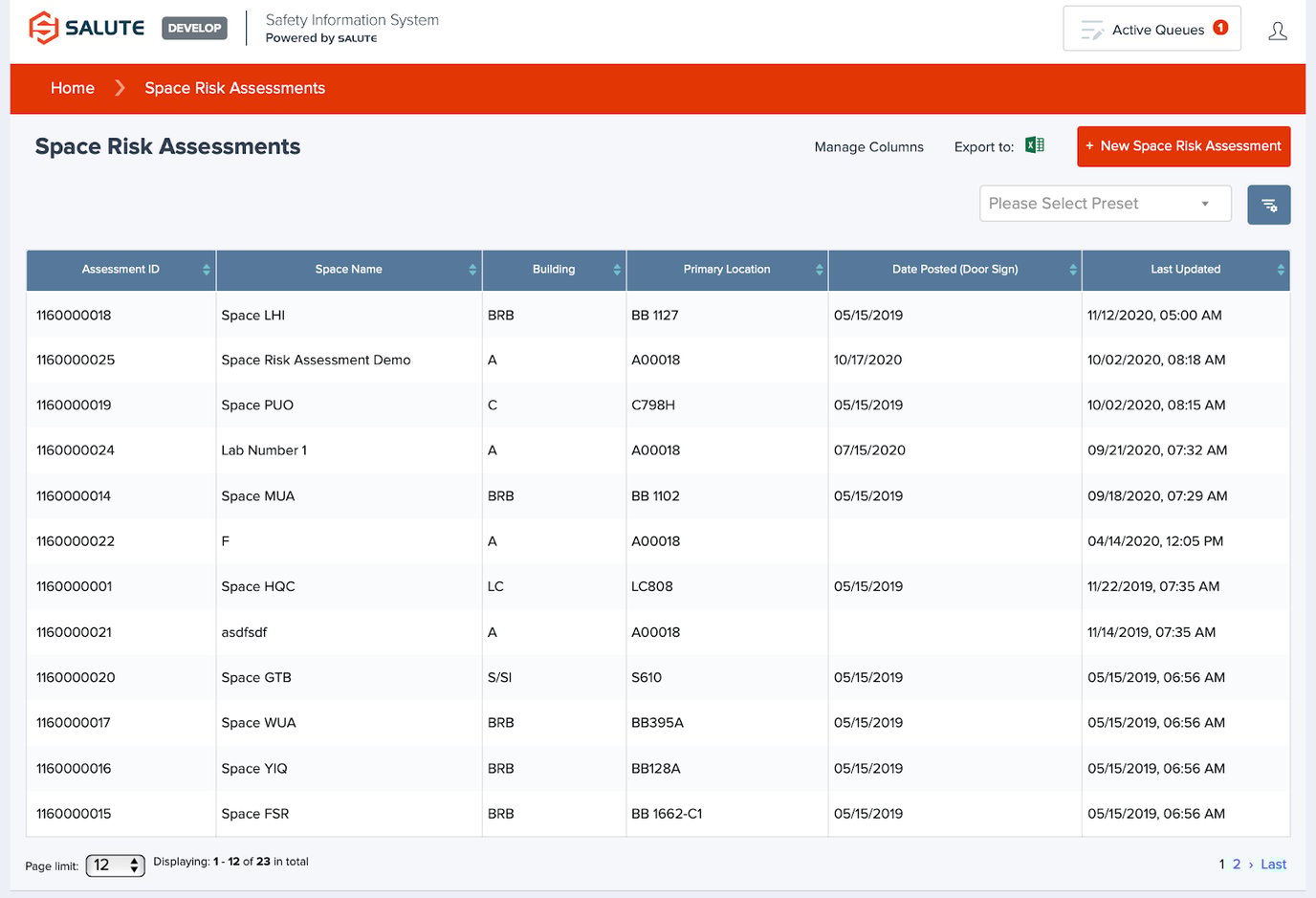The width and height of the screenshot is (1316, 898).
Task: Open the Please Select Preset dropdown
Action: click(x=1105, y=204)
